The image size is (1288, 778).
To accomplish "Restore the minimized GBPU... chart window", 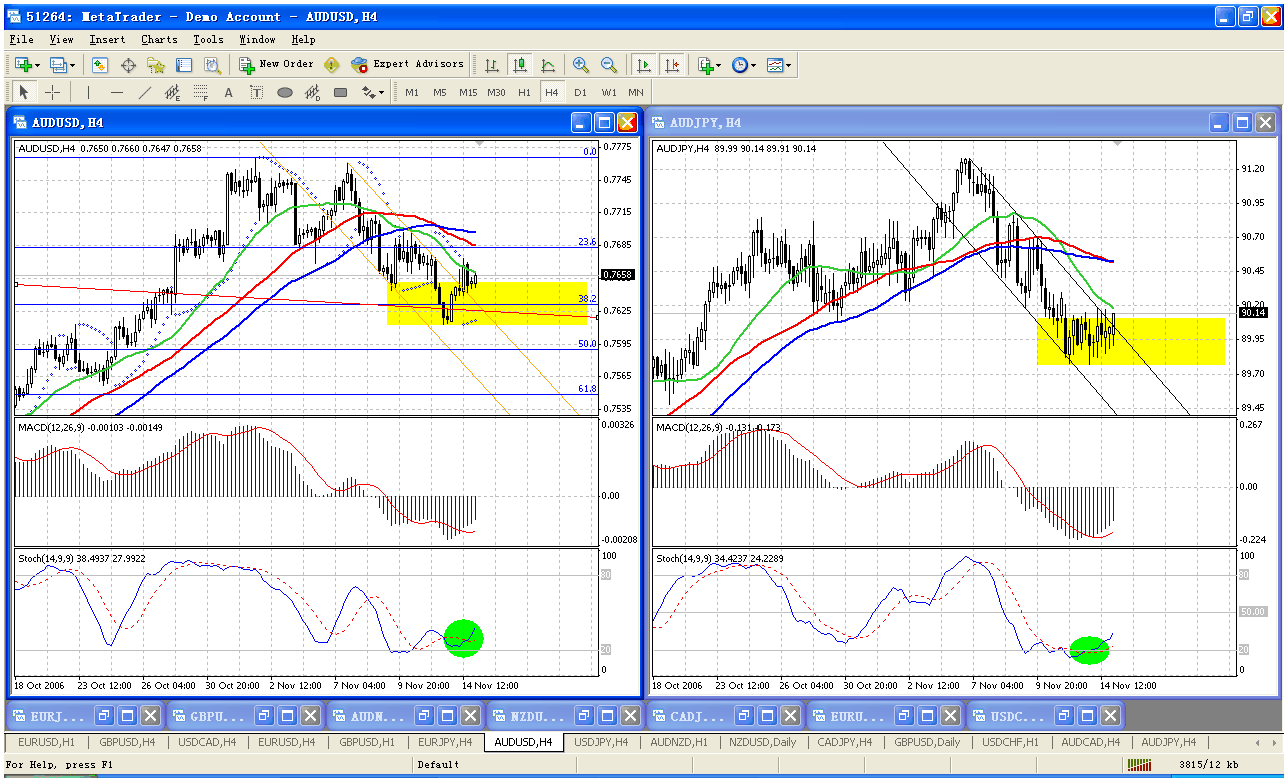I will point(264,716).
